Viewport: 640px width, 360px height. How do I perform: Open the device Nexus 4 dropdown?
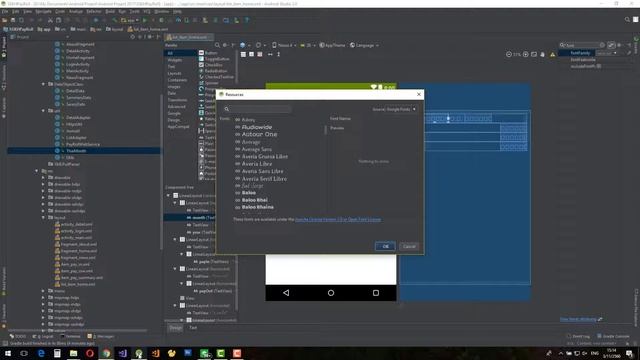click(284, 45)
